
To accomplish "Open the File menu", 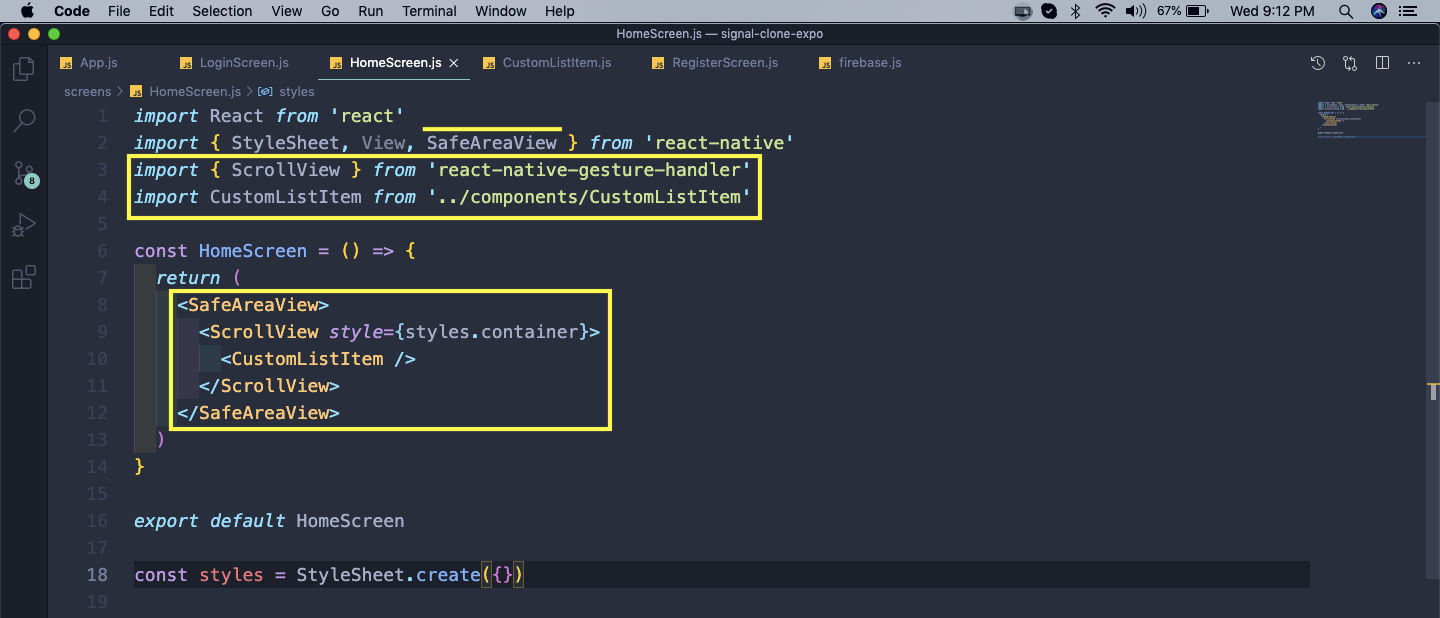I will 119,11.
